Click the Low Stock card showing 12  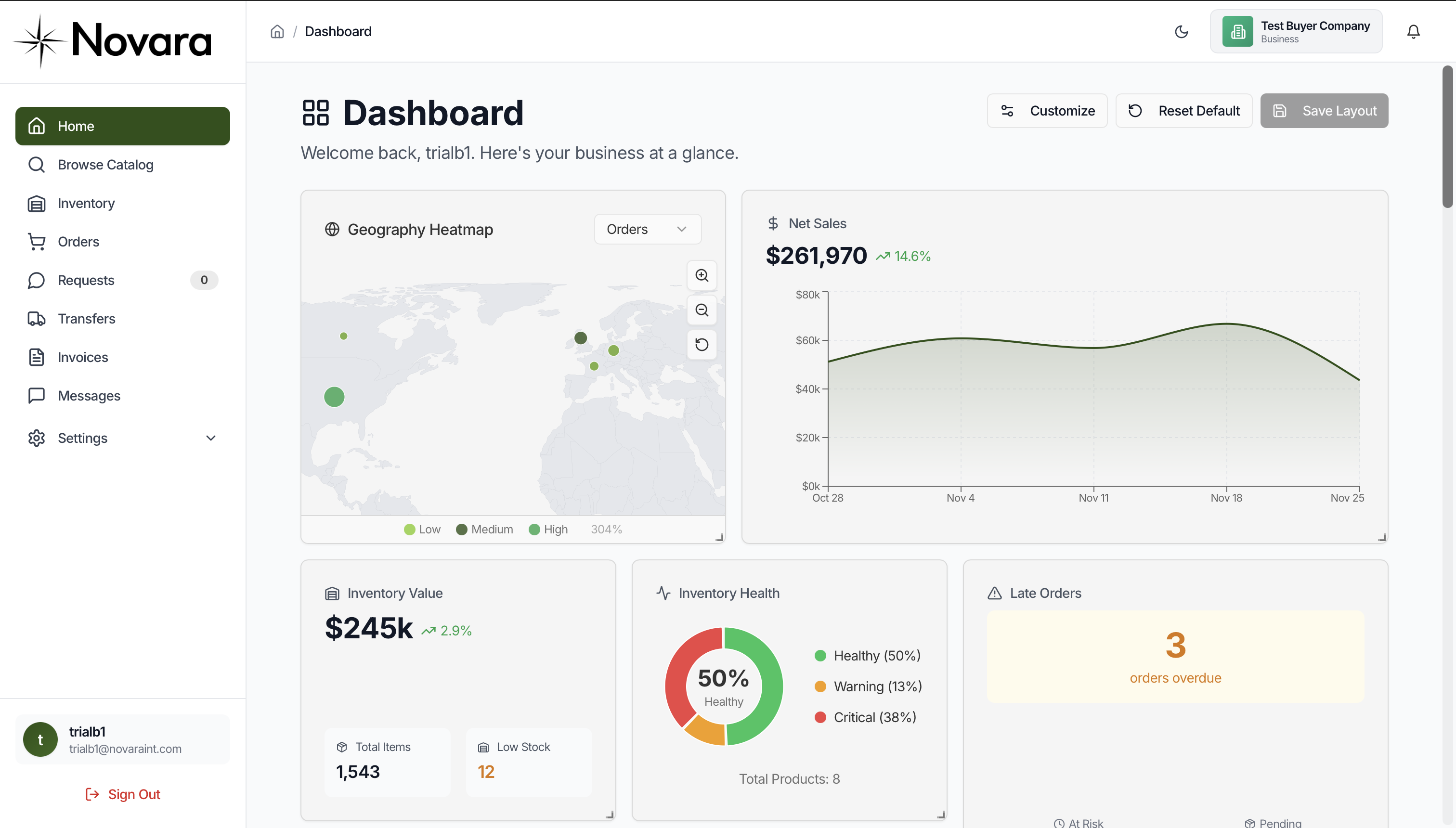tap(529, 762)
